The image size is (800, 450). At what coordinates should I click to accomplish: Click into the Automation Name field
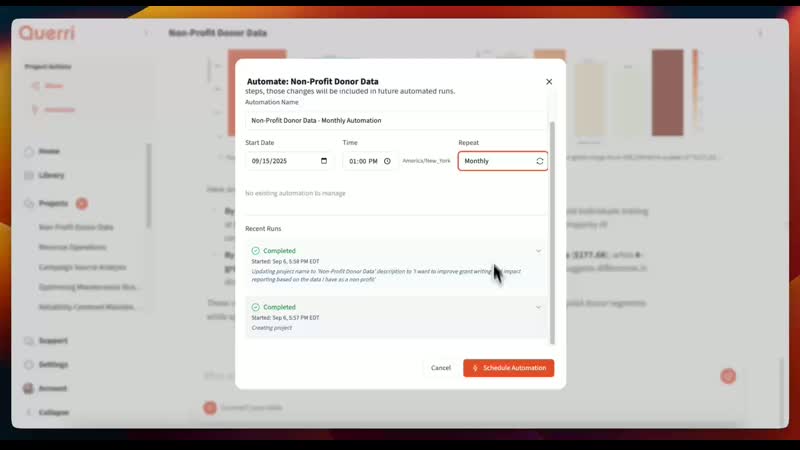(396, 120)
